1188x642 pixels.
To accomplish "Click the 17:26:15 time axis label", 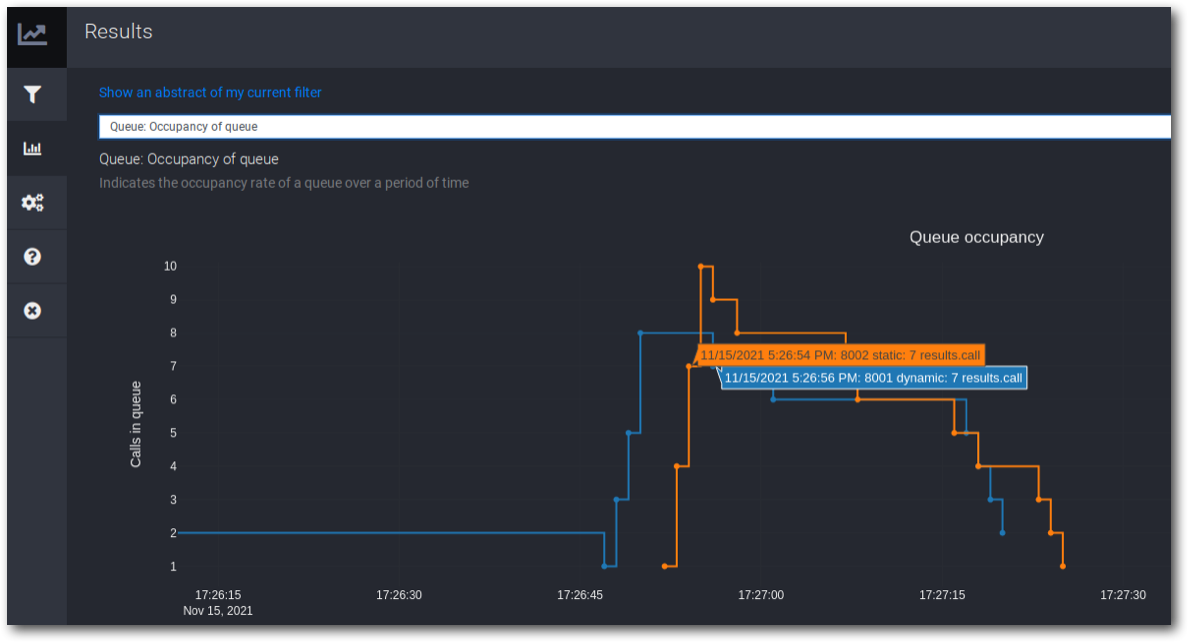I will pyautogui.click(x=218, y=595).
